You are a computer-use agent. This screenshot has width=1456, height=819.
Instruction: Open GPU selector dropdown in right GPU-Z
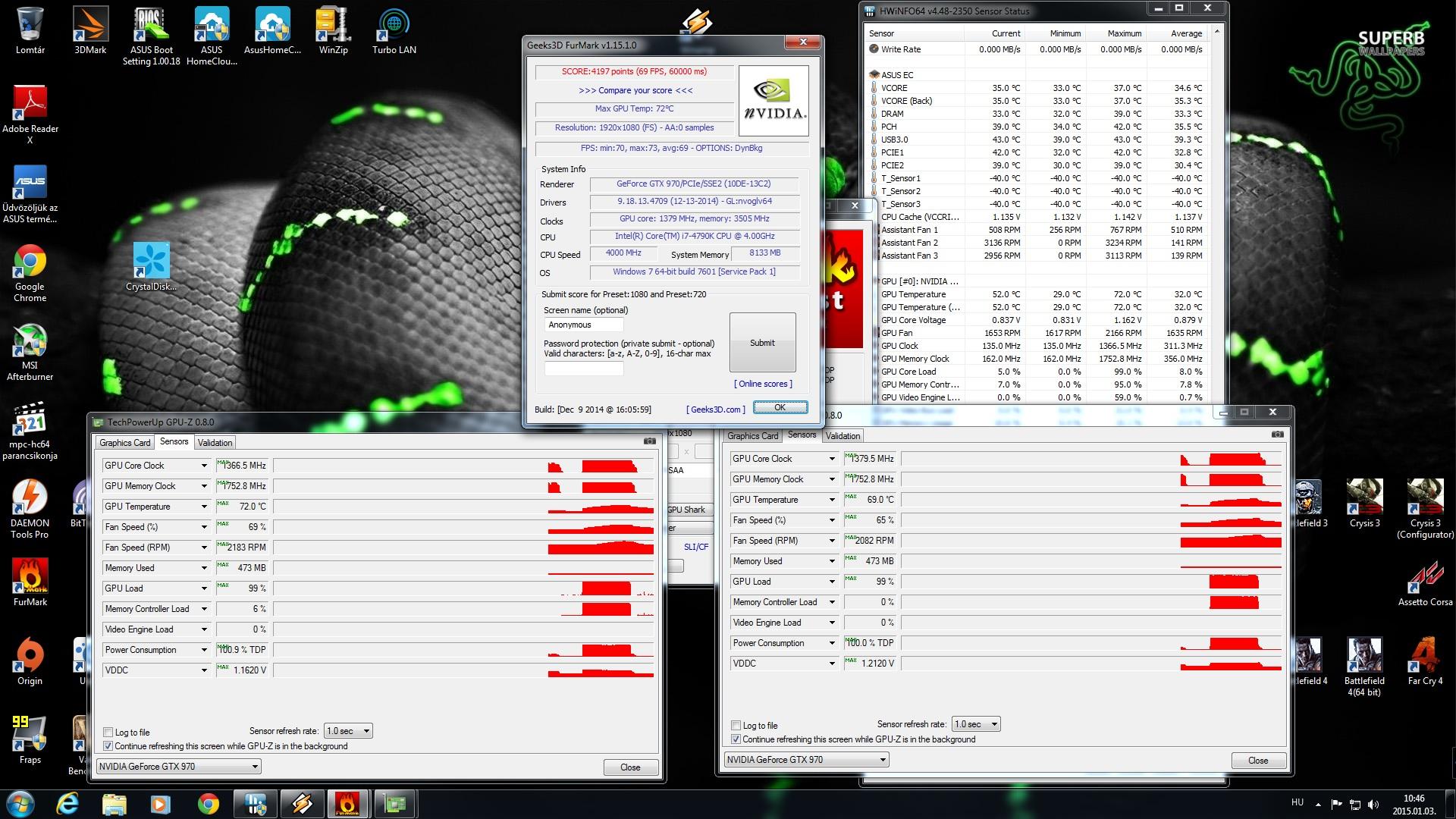tap(807, 760)
